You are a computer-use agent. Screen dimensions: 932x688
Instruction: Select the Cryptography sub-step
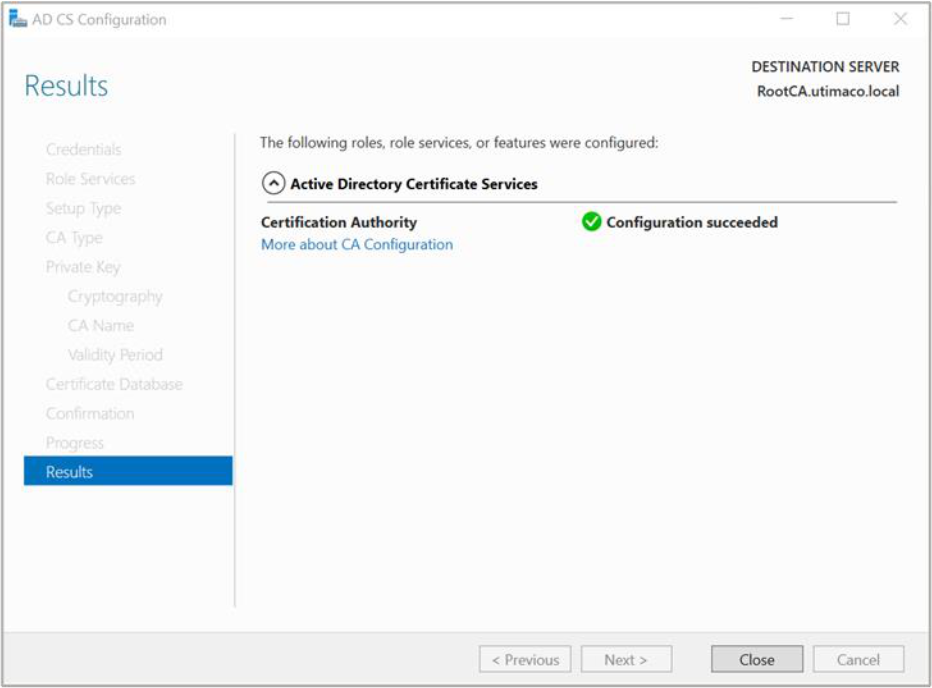click(115, 296)
